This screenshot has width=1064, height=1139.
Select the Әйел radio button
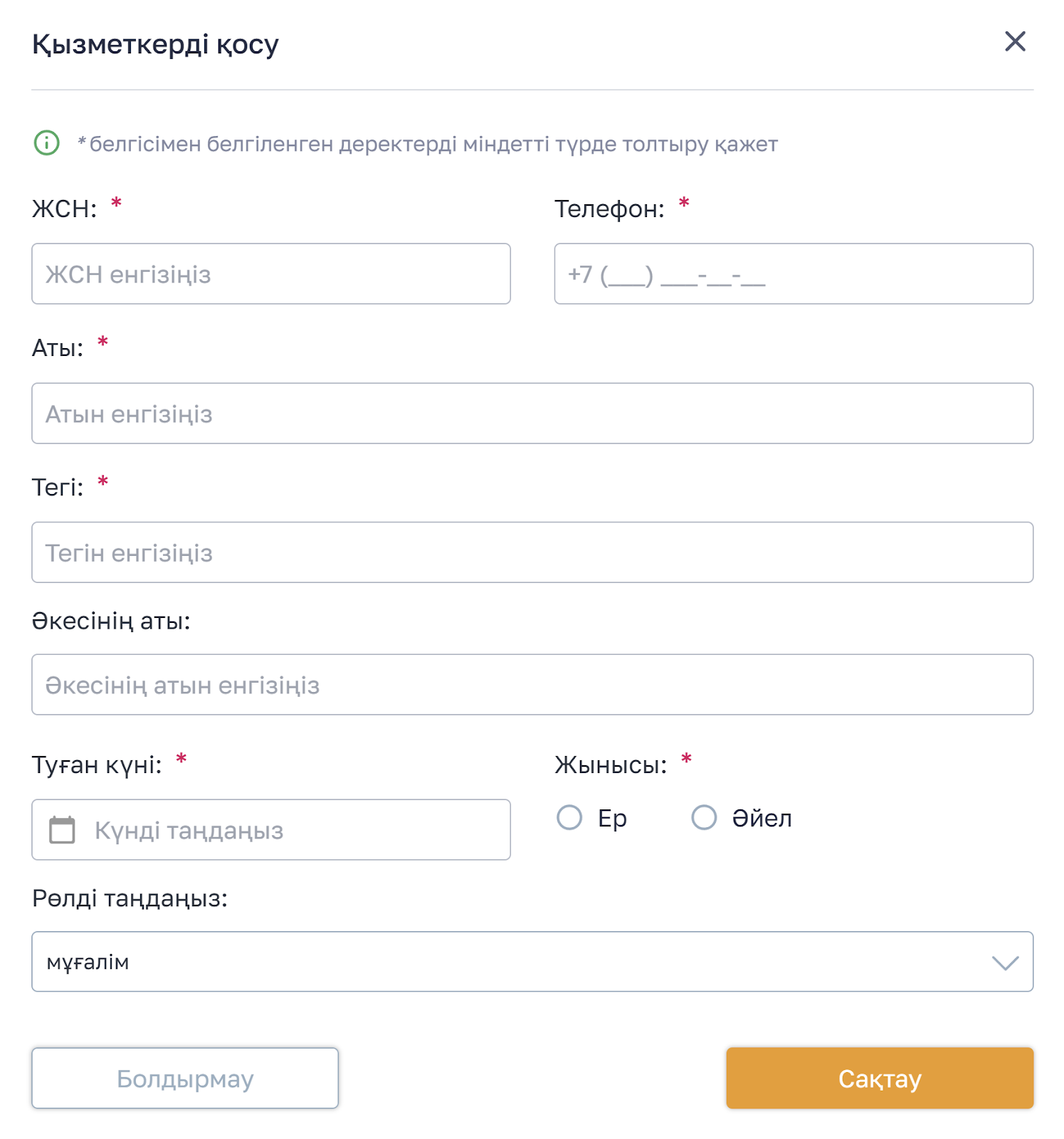(704, 818)
